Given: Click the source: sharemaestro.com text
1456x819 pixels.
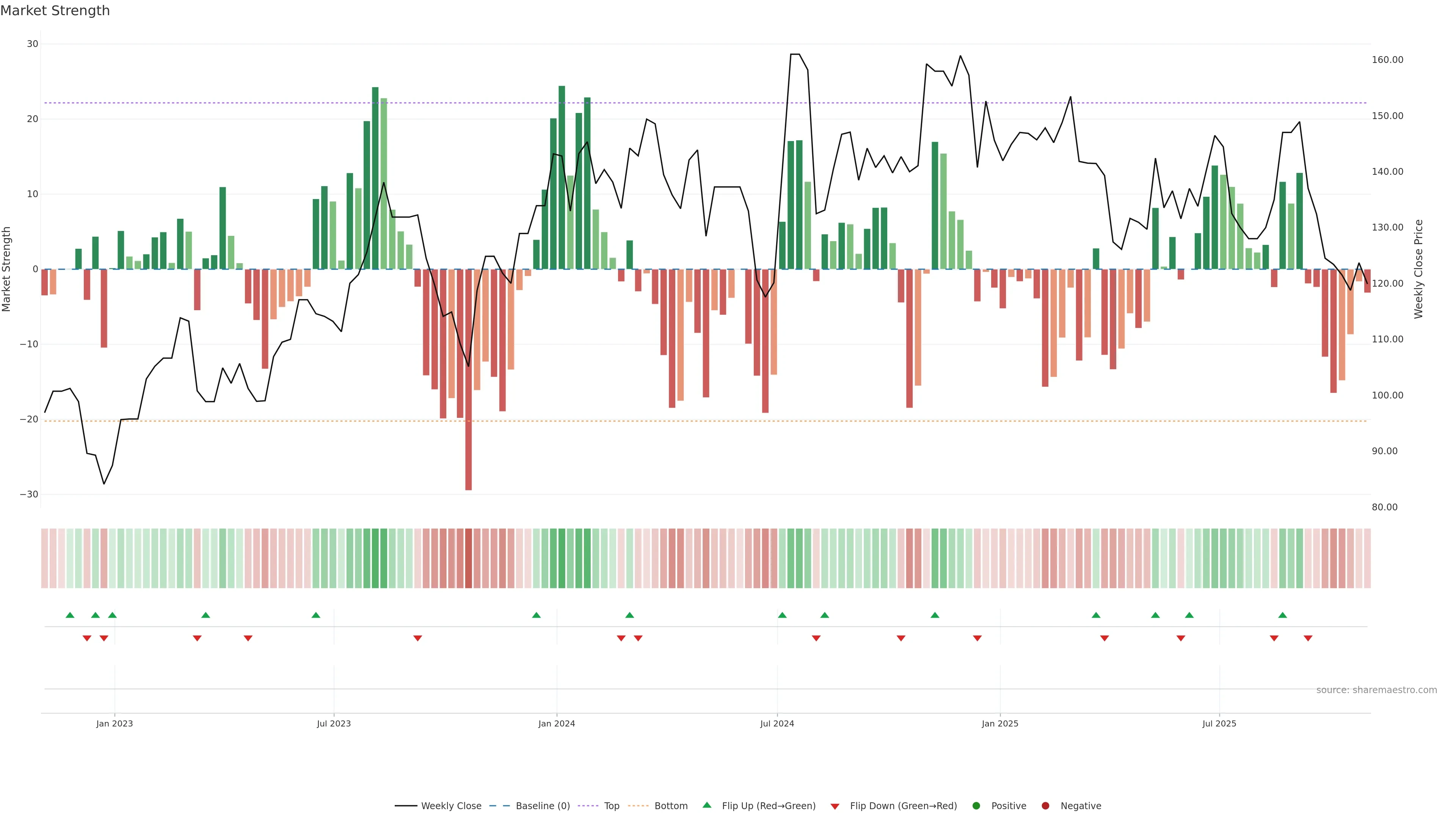Looking at the screenshot, I should [x=1376, y=690].
